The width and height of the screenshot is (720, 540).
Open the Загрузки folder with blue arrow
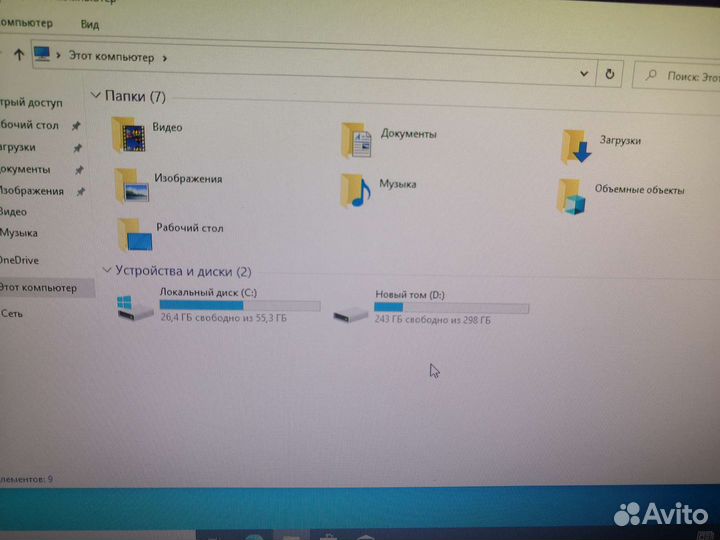(x=577, y=146)
